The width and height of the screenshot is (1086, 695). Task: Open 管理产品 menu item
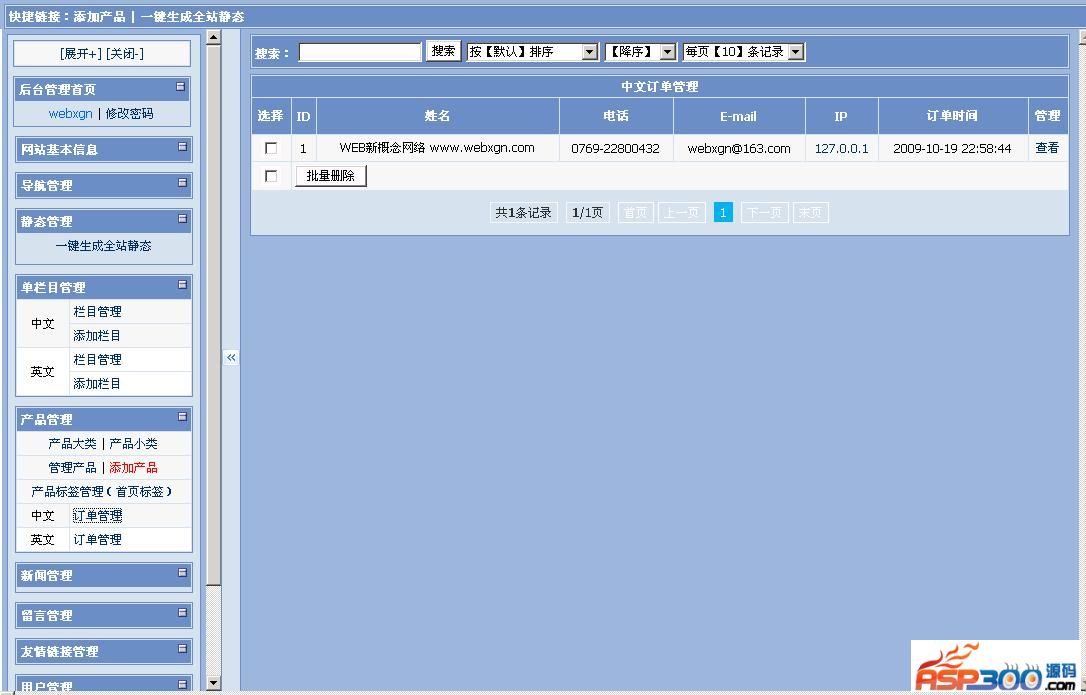(x=72, y=468)
